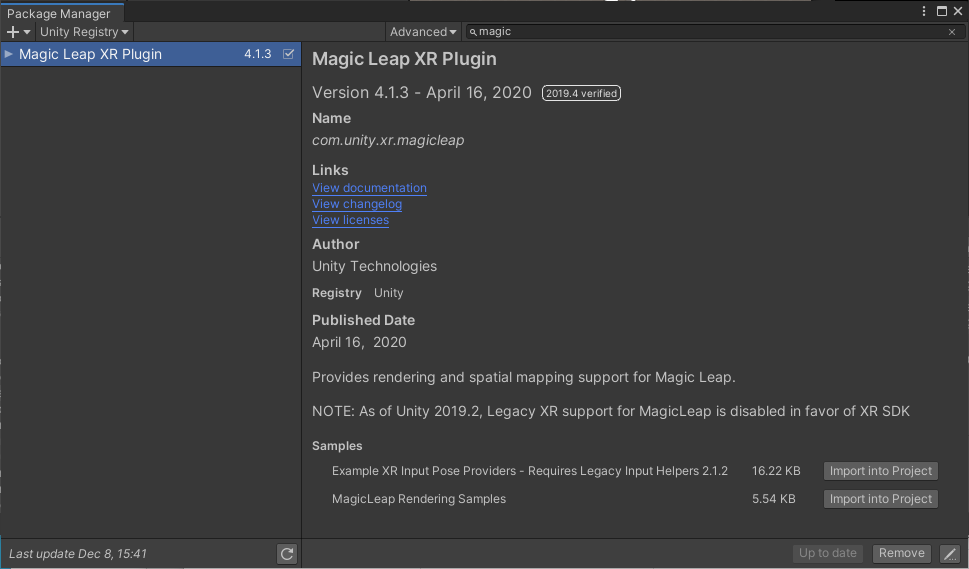Import Example XR Input Pose Providers sample
The image size is (969, 569).
(881, 471)
